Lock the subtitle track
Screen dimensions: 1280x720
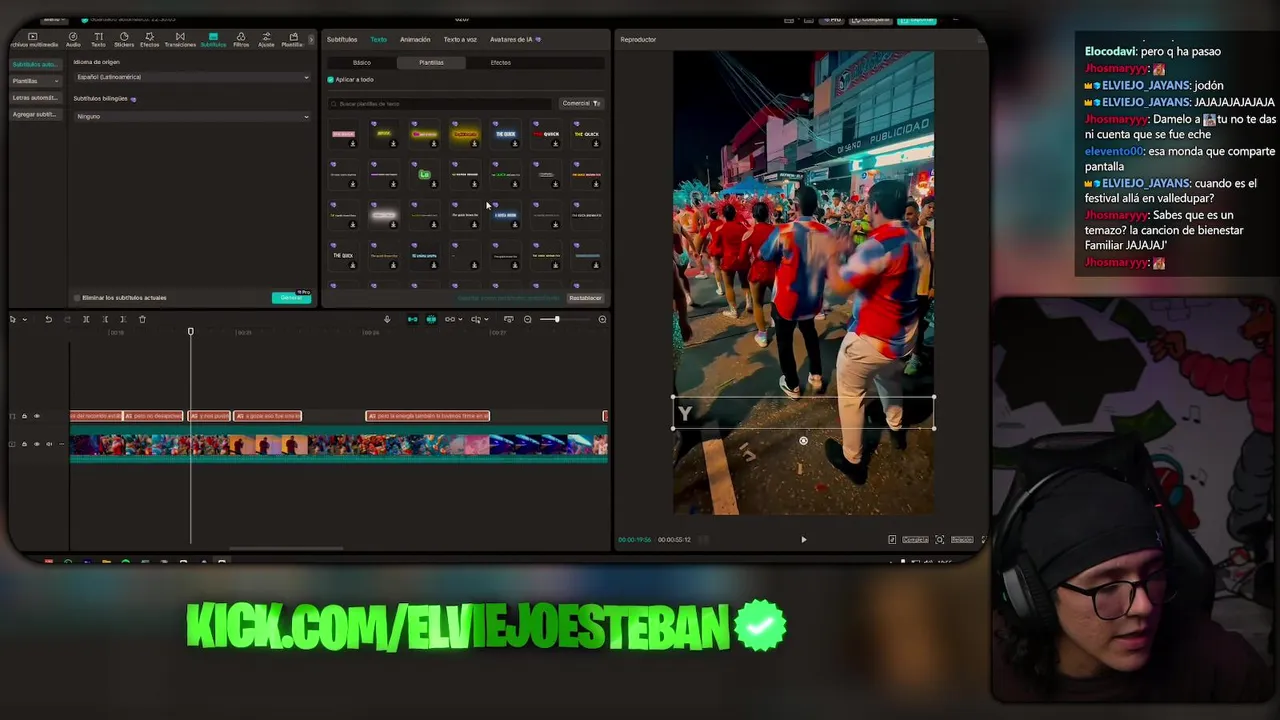click(24, 416)
